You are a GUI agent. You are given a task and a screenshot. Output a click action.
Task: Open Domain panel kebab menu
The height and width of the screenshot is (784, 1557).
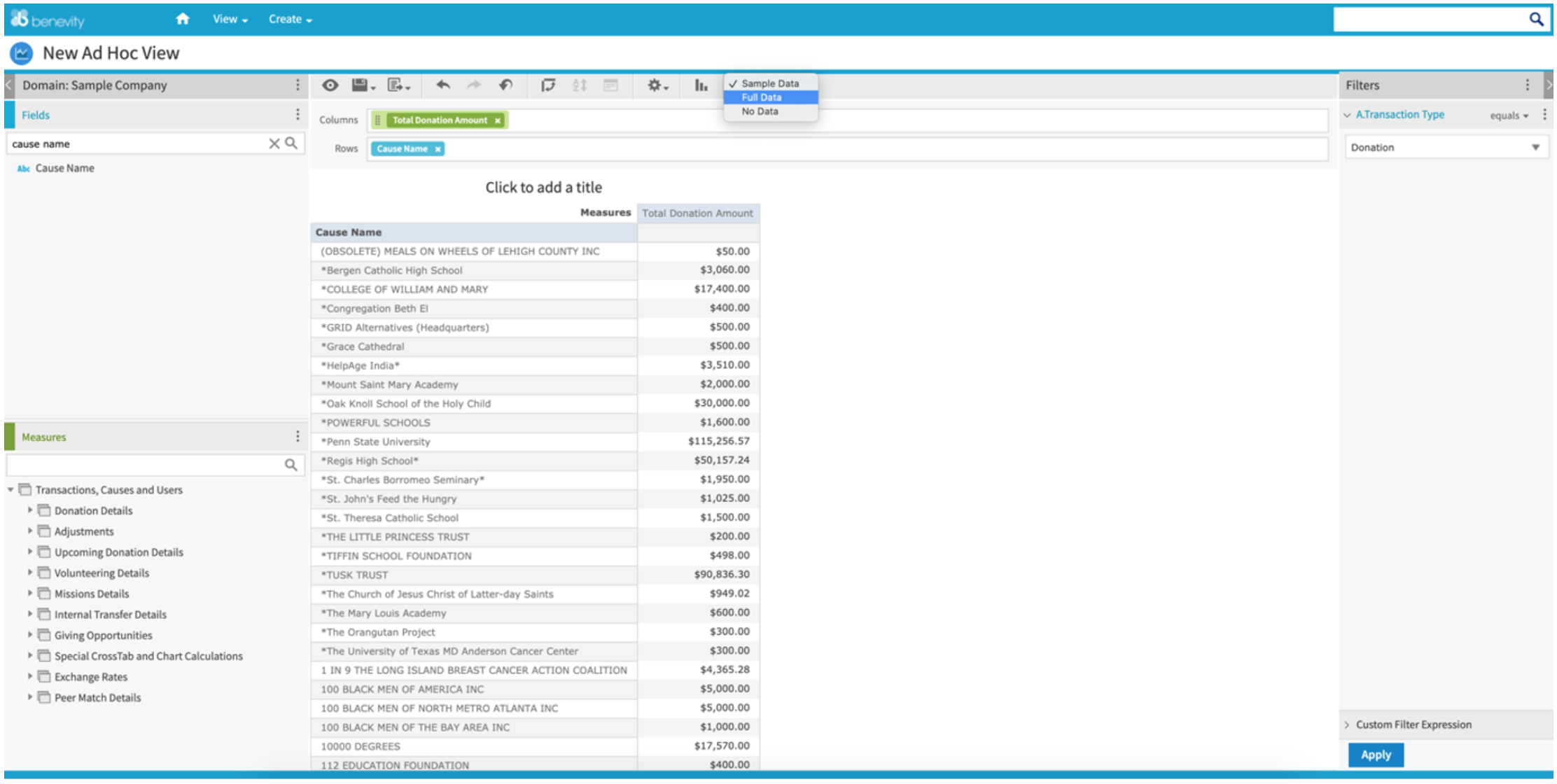point(298,85)
